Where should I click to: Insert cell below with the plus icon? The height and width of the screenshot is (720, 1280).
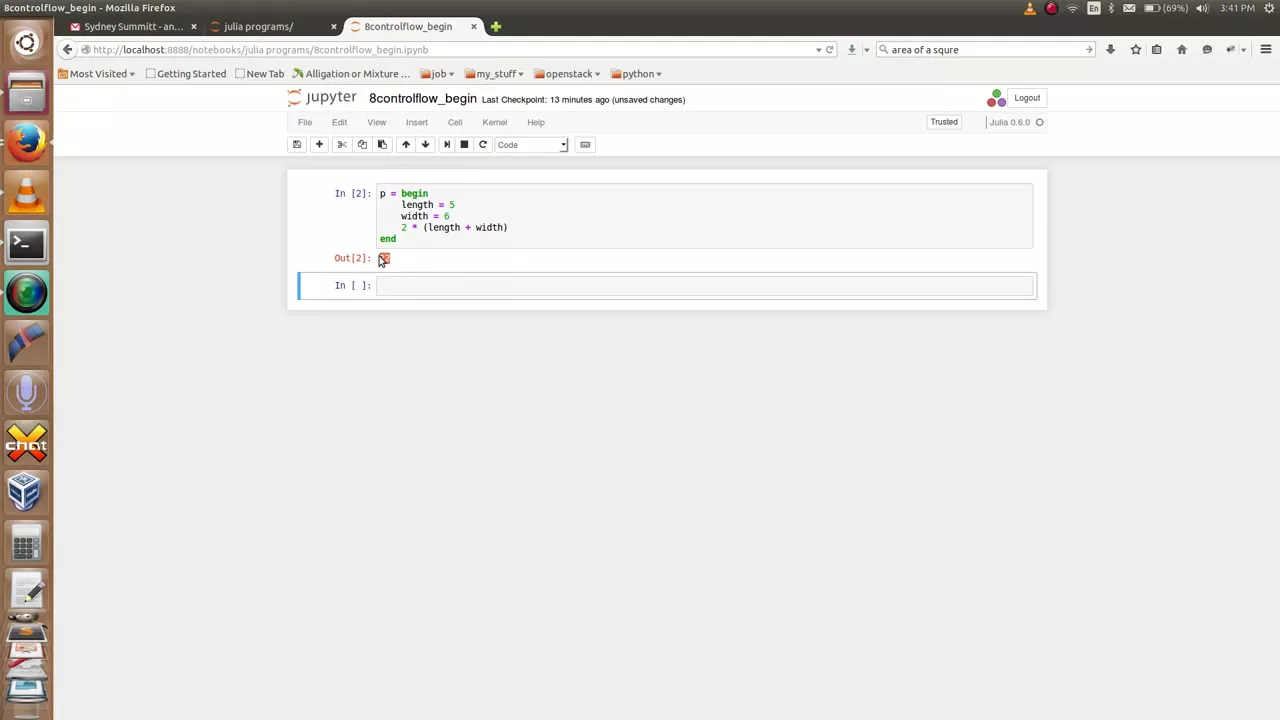click(319, 145)
